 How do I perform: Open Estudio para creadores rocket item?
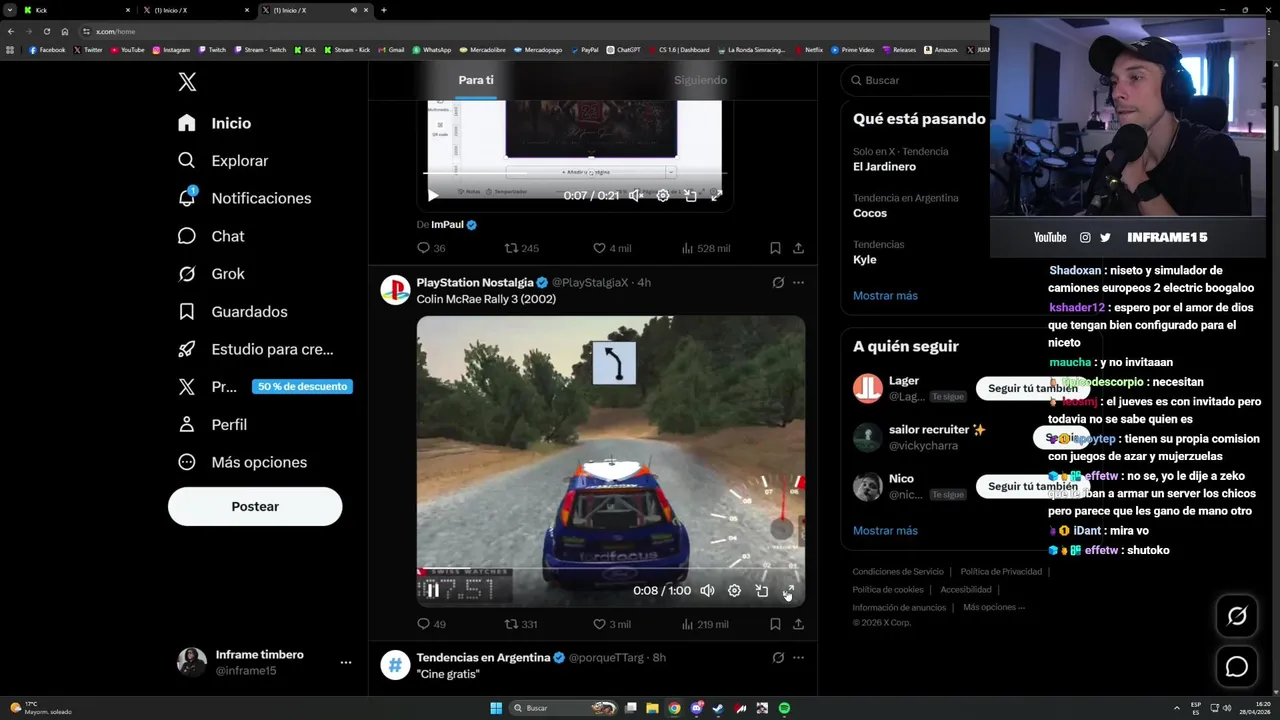click(x=255, y=349)
